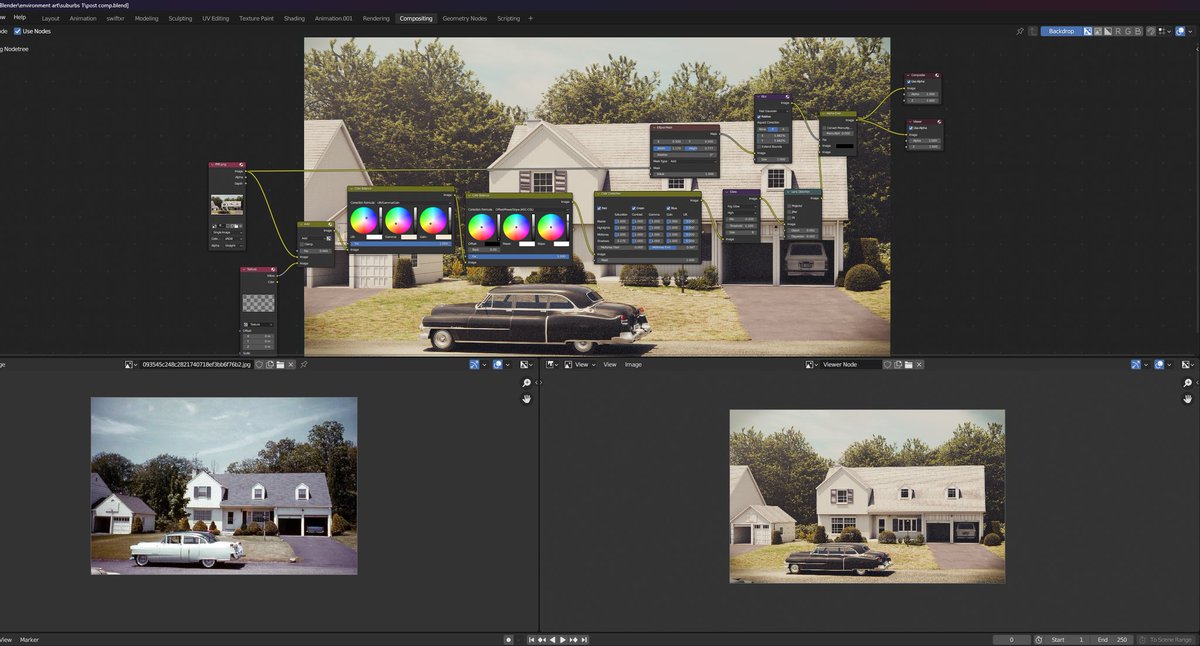Open the image browse dropdown beside Viewer Node
The width and height of the screenshot is (1200, 646).
[811, 365]
